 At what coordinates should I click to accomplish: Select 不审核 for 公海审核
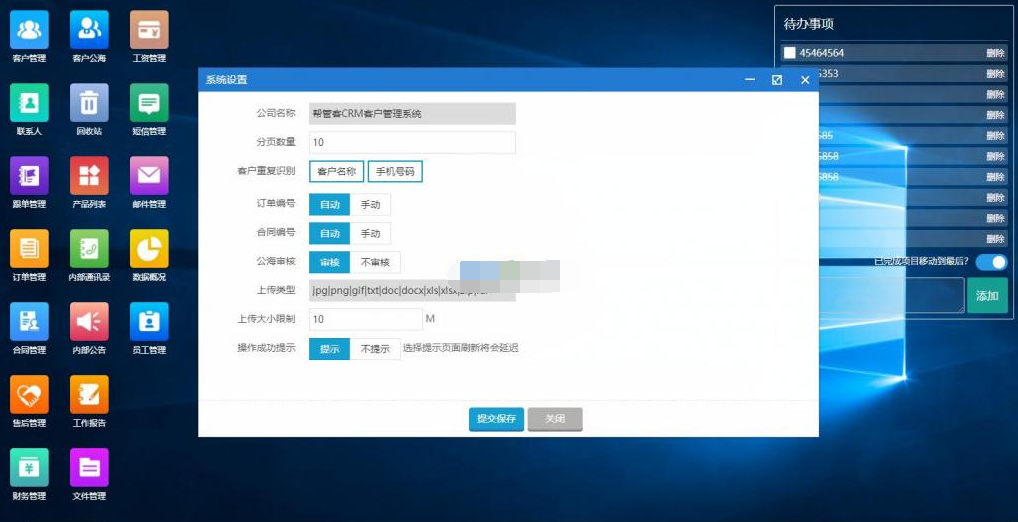[x=375, y=262]
